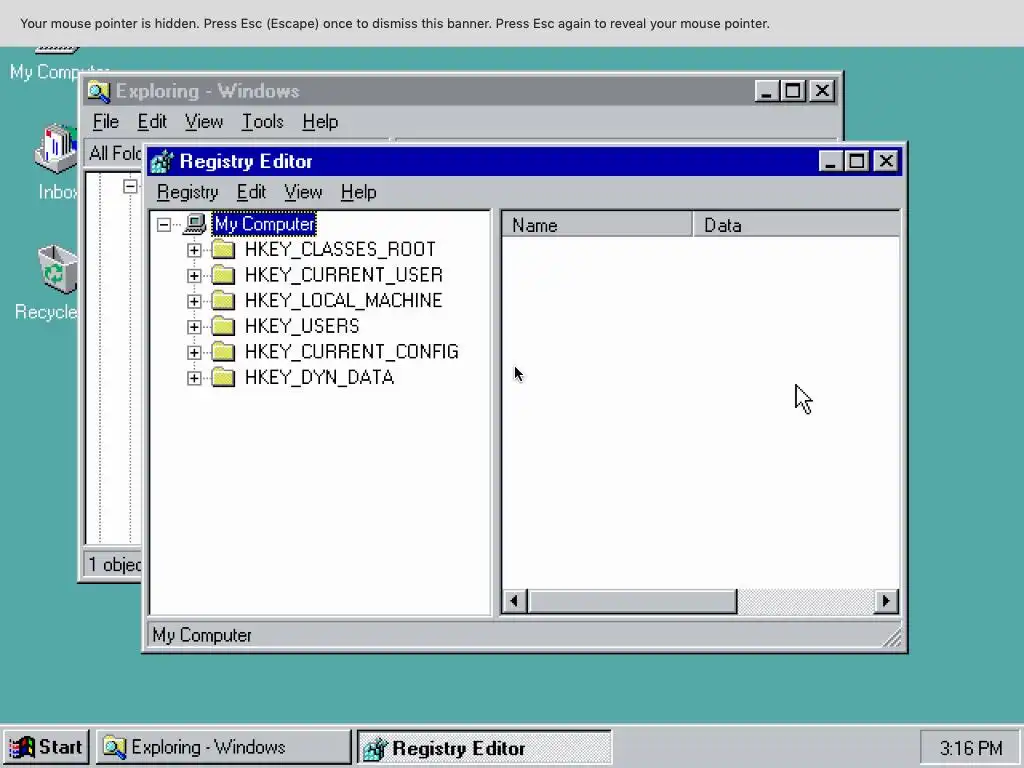Minimize the Exploring - Windows window
This screenshot has height=768, width=1024.
point(767,91)
